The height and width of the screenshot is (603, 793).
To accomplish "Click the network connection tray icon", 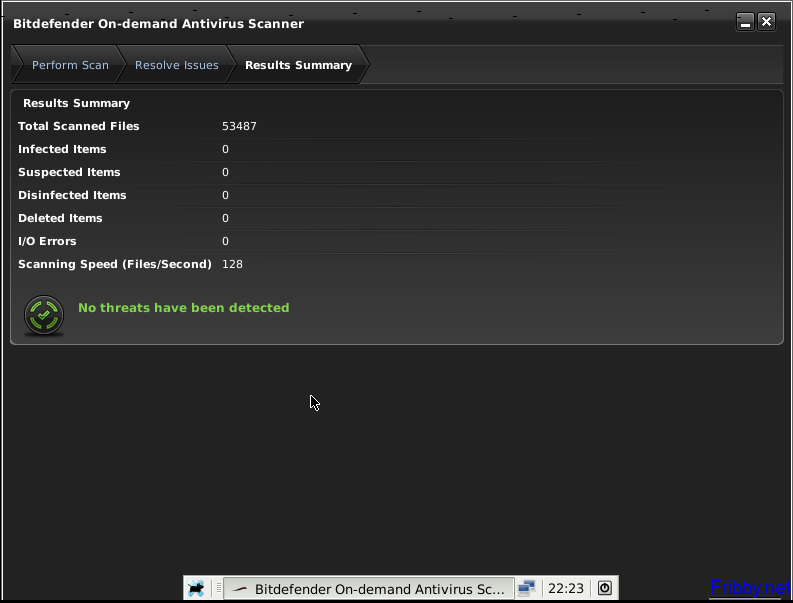I will click(x=526, y=588).
